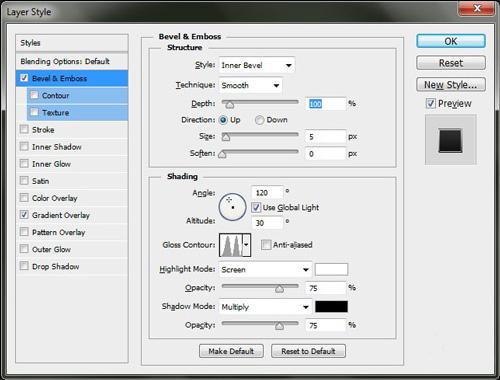500x380 pixels.
Task: Enable the Contour sub-option checkbox
Action: [x=34, y=95]
